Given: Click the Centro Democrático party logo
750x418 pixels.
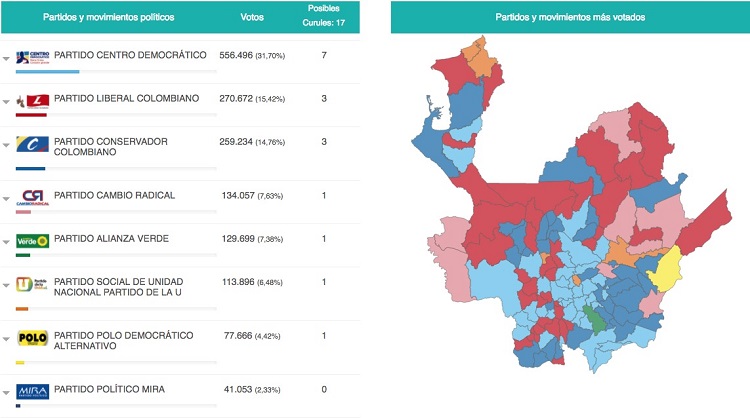Looking at the screenshot, I should (33, 56).
